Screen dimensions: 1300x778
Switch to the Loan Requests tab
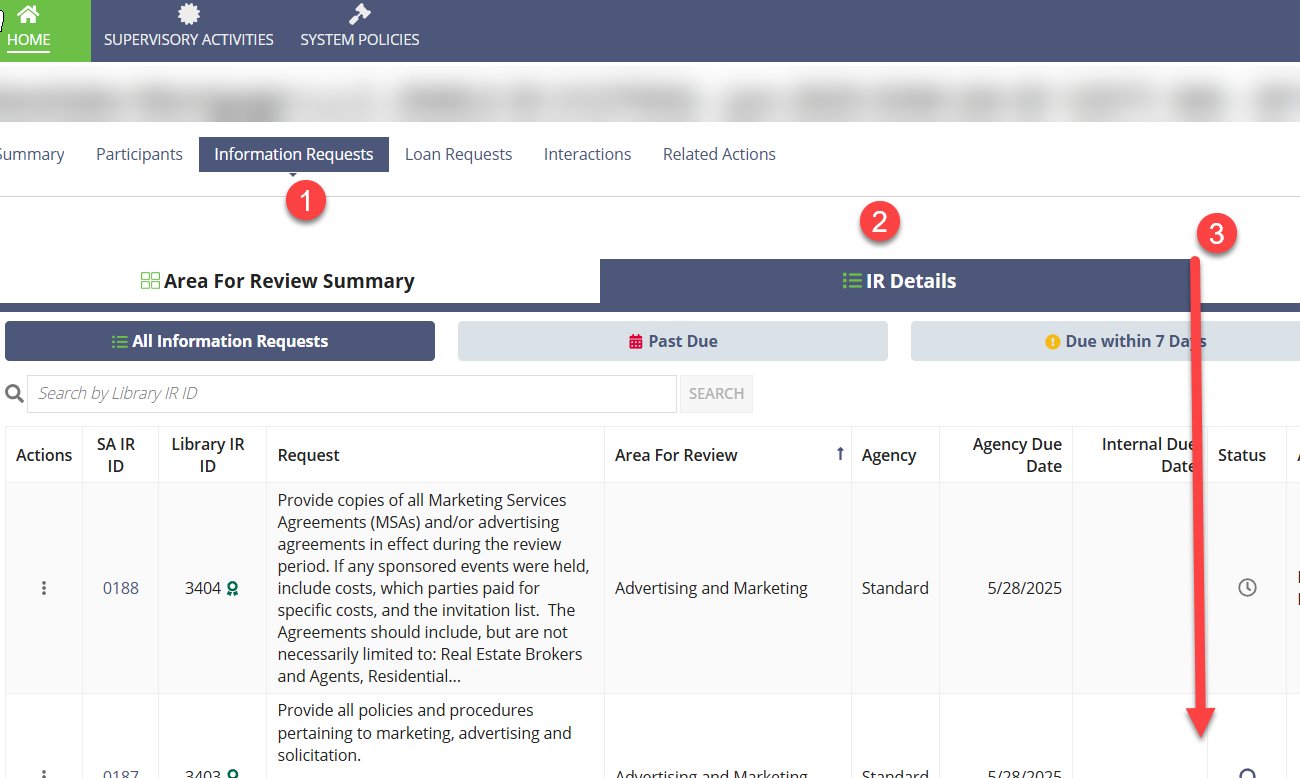(458, 154)
